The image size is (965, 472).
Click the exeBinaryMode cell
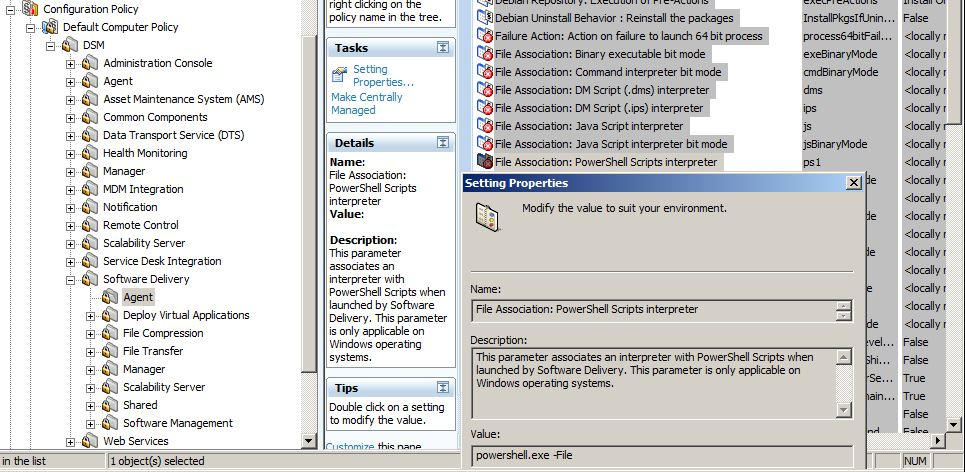tap(840, 54)
